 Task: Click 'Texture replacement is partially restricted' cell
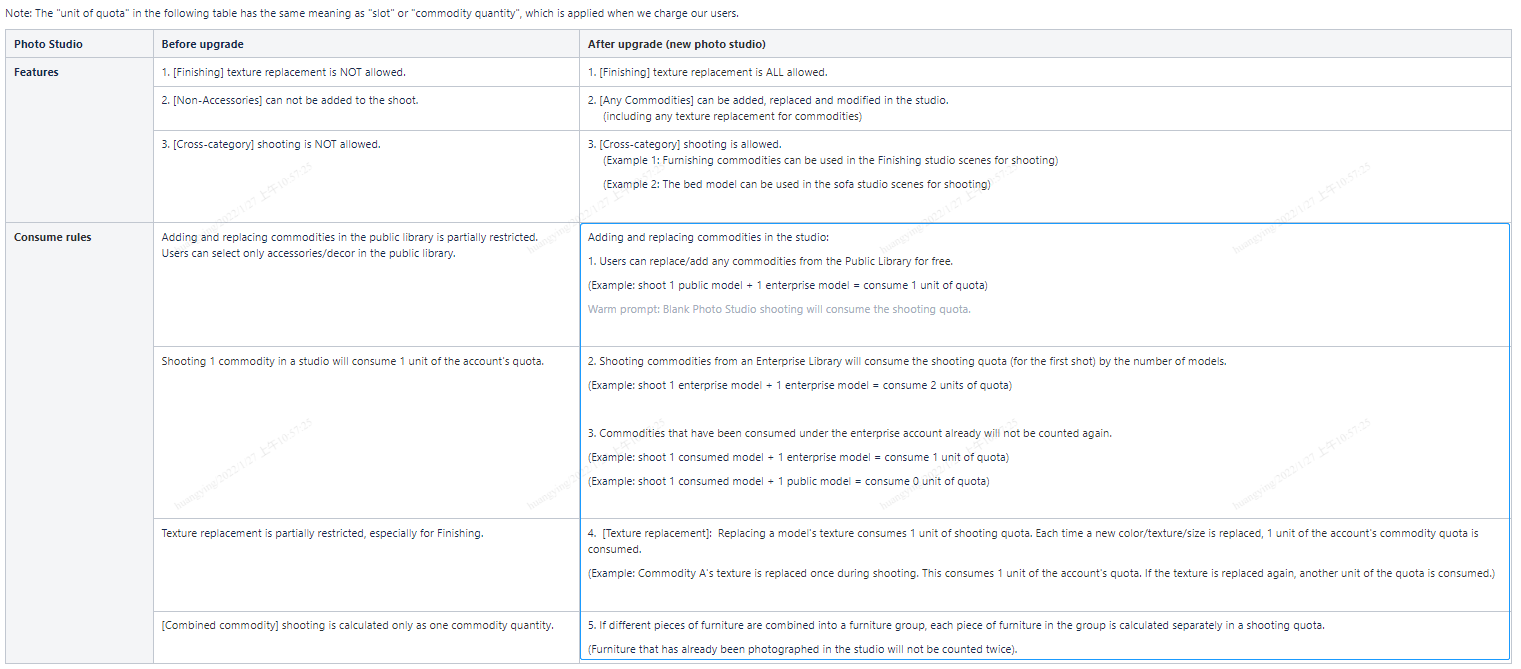click(x=322, y=533)
